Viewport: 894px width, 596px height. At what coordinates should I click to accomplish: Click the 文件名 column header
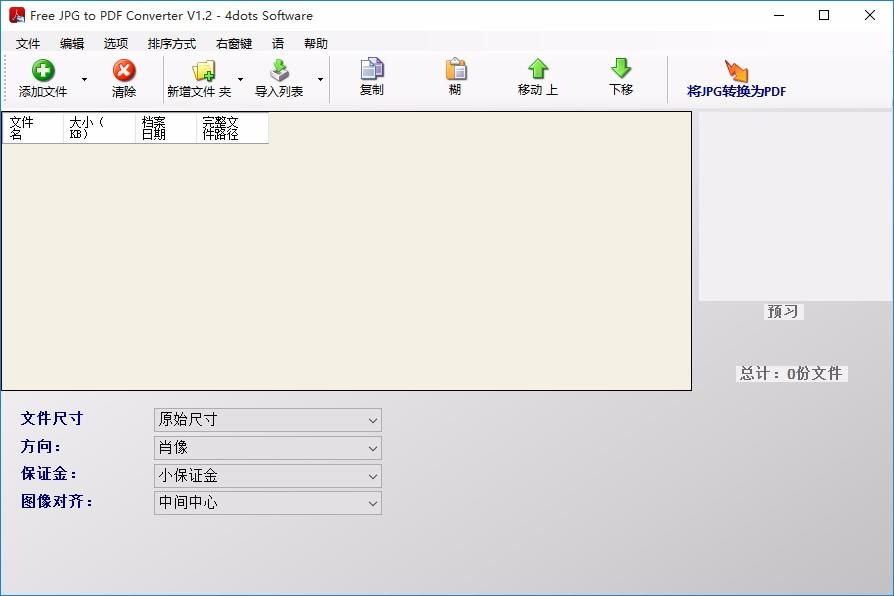point(33,128)
